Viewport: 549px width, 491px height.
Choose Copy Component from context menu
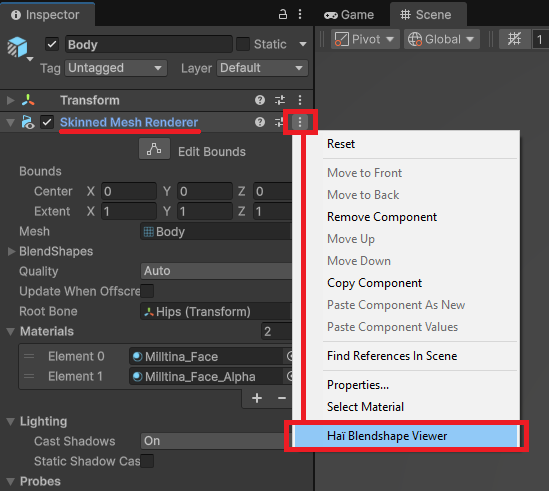click(374, 283)
